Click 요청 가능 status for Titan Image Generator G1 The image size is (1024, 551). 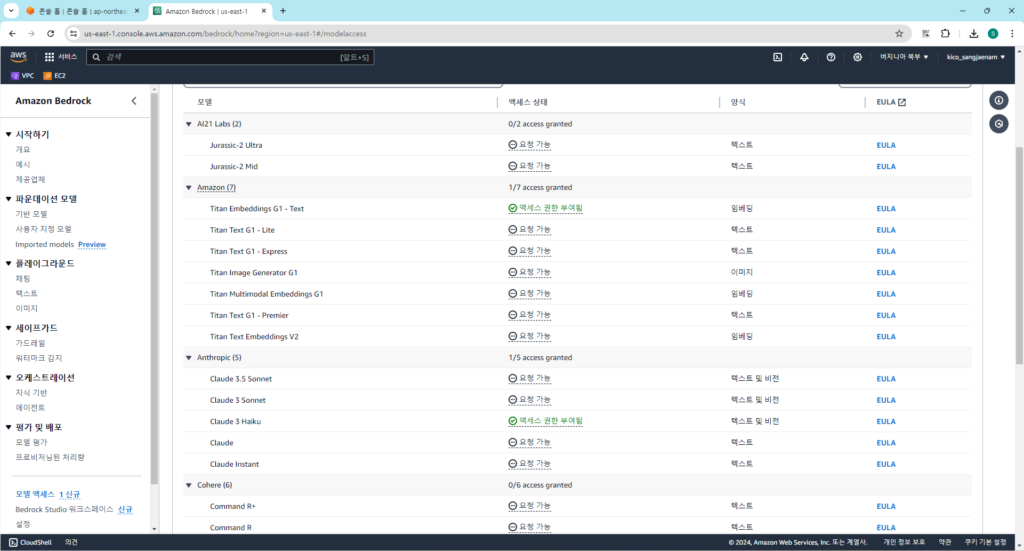point(529,272)
